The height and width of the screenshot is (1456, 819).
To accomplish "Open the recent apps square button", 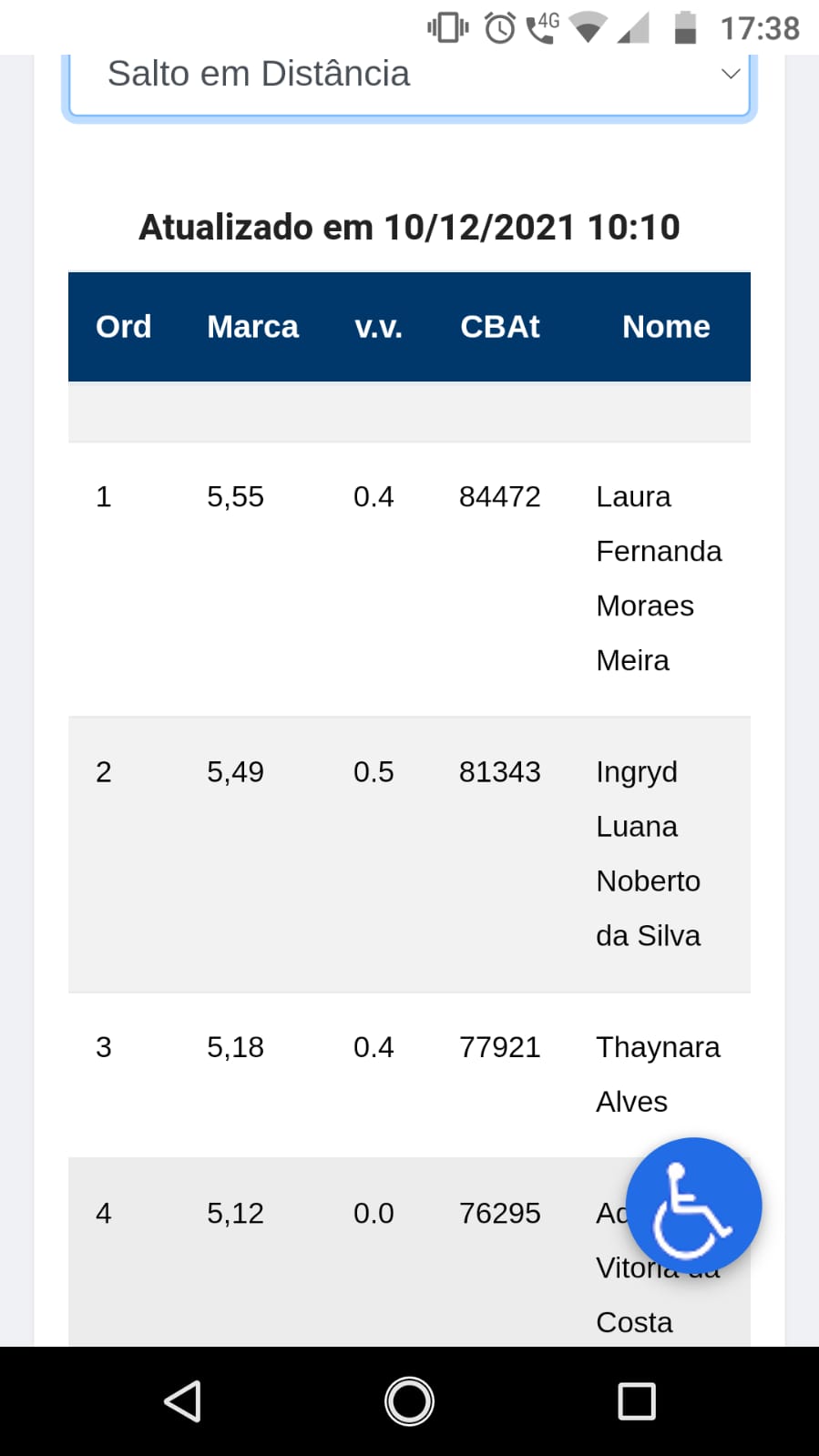I will [636, 1401].
